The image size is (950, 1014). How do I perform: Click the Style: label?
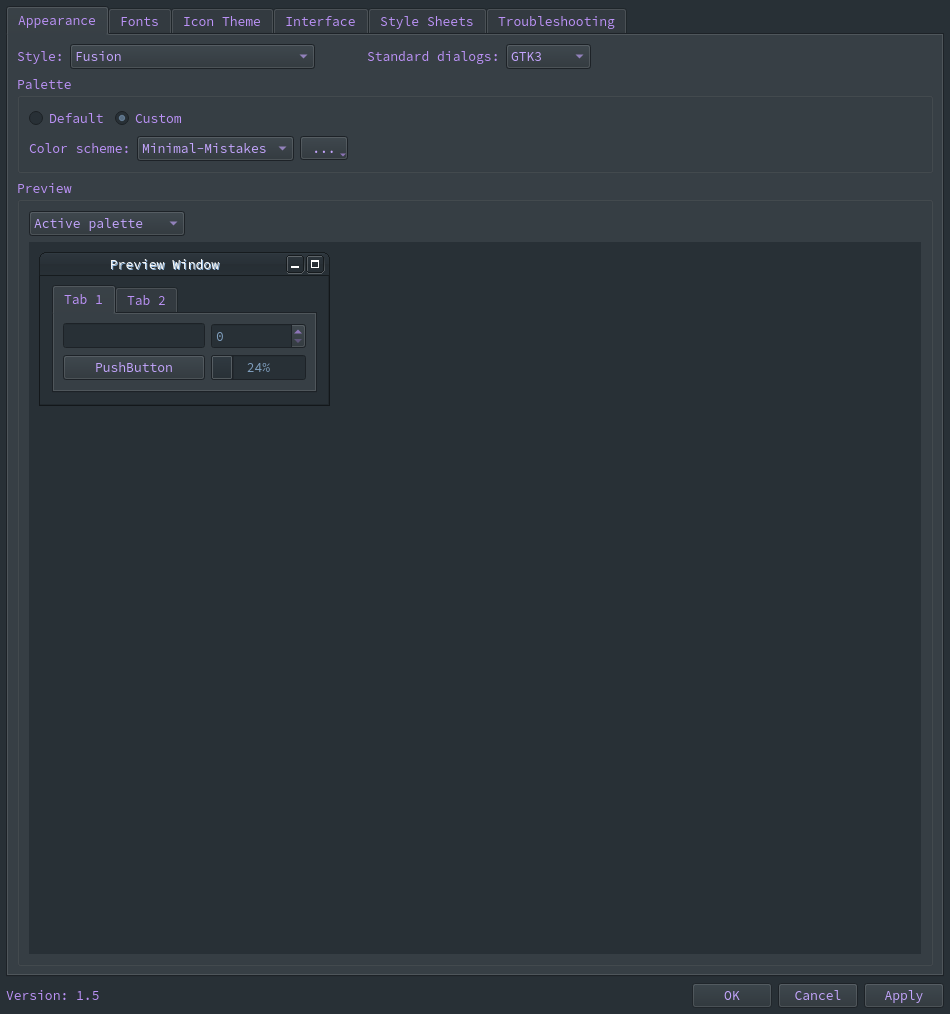tap(39, 56)
